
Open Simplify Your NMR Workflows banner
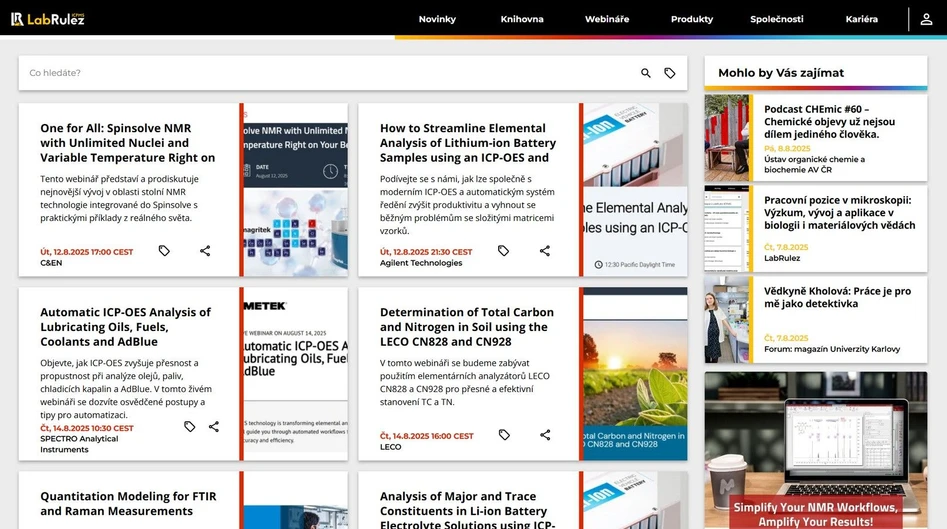click(x=815, y=450)
